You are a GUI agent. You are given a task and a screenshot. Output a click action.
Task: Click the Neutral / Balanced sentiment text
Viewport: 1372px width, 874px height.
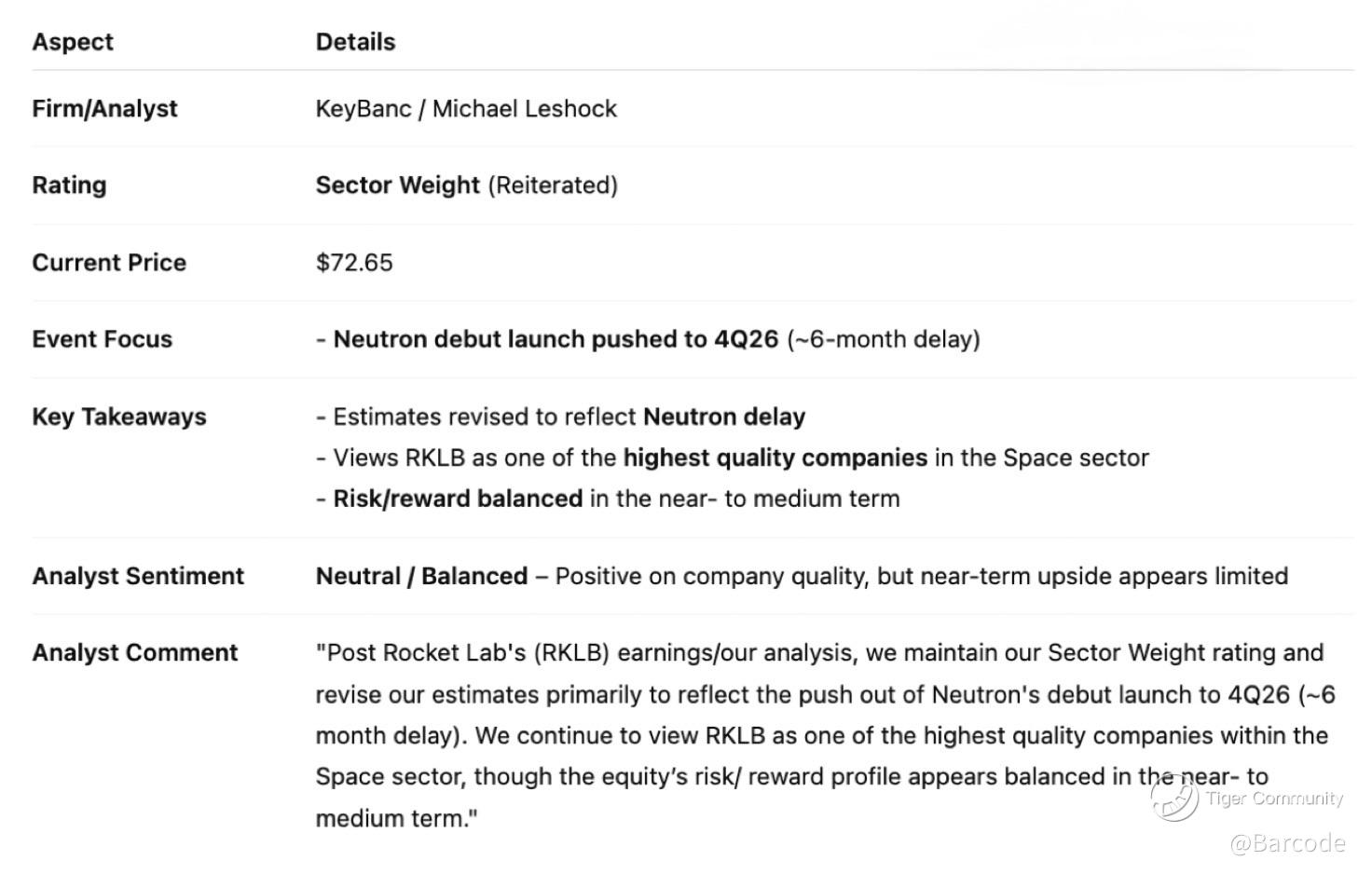pos(421,576)
